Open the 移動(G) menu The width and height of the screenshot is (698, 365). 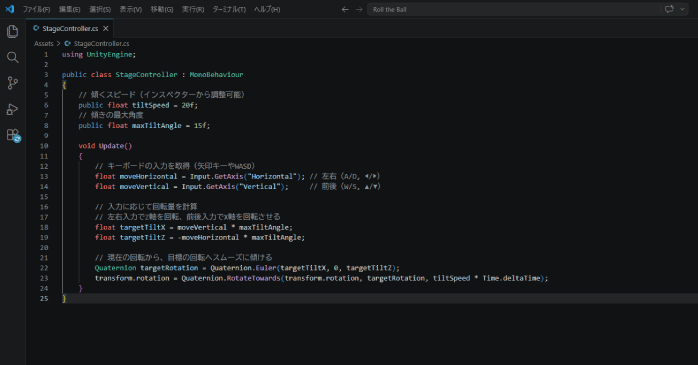[162, 9]
